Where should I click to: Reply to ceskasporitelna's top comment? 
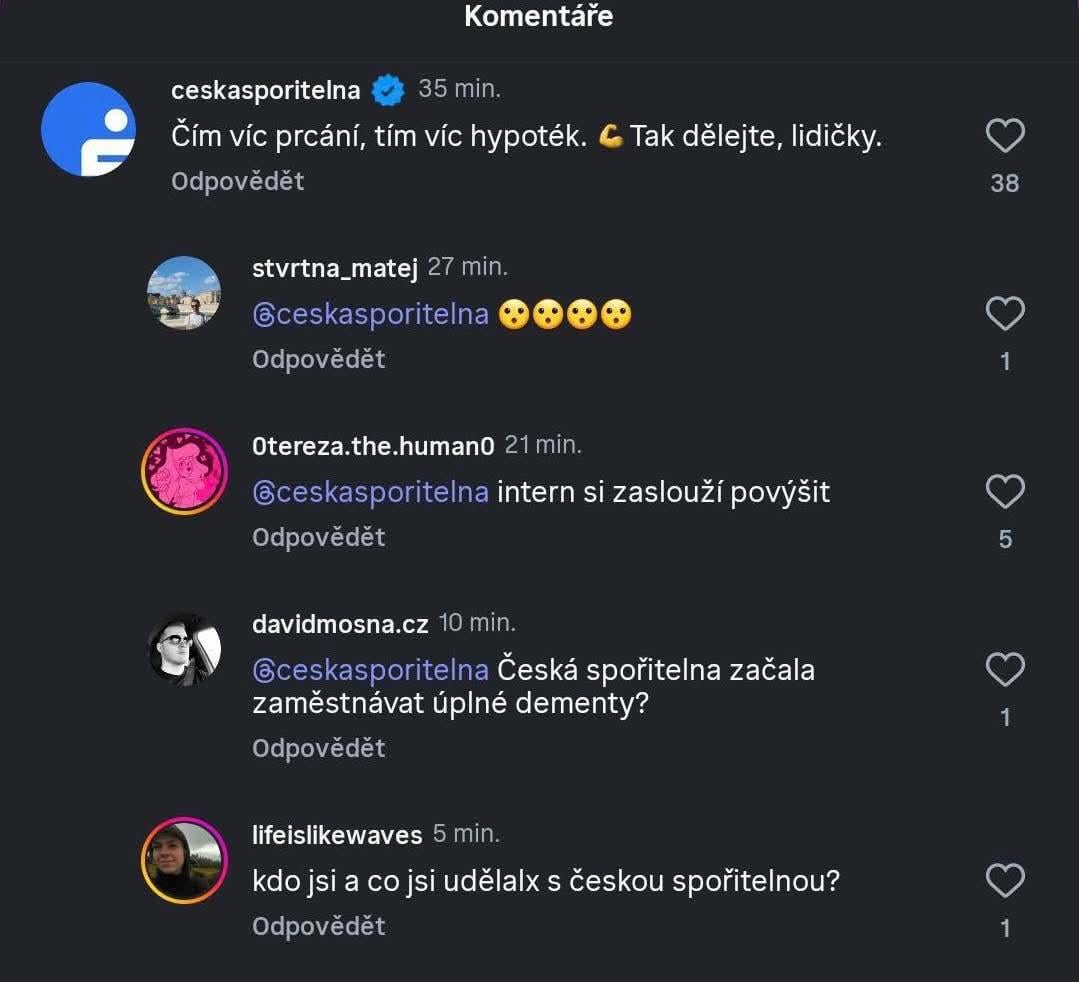237,181
